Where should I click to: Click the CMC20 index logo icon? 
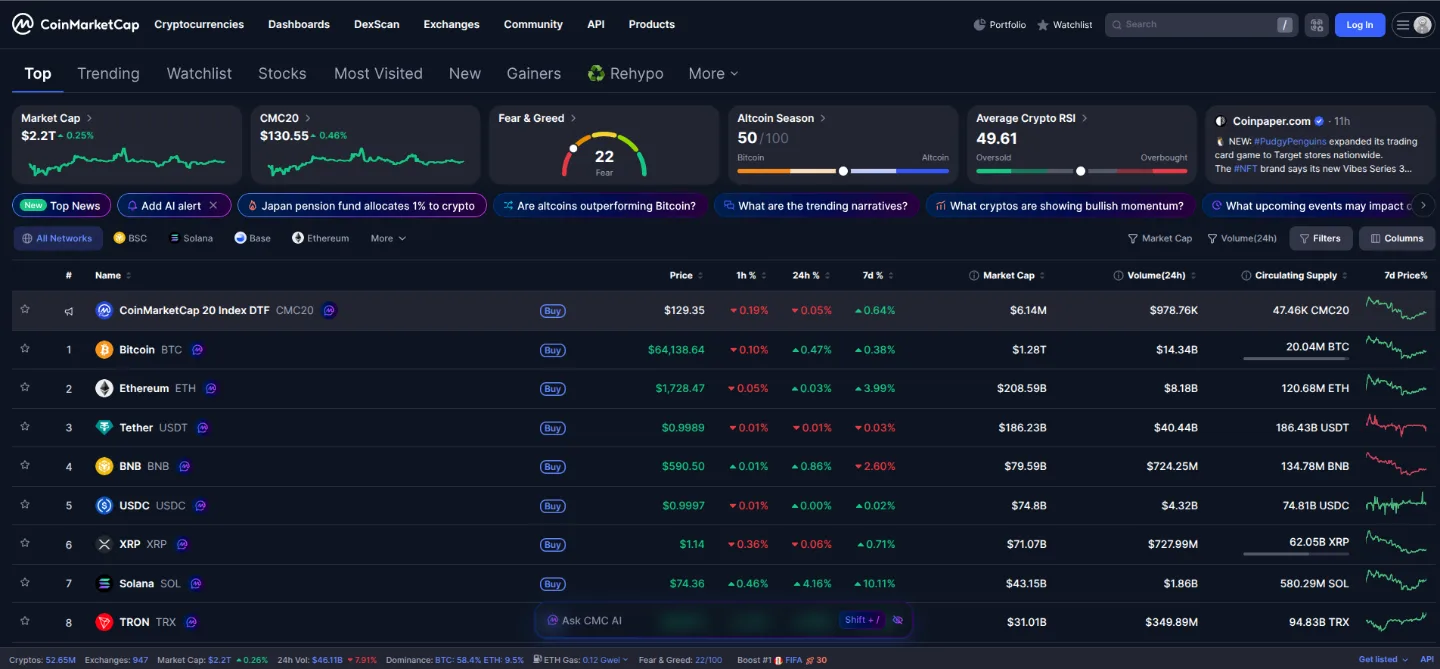(x=104, y=310)
